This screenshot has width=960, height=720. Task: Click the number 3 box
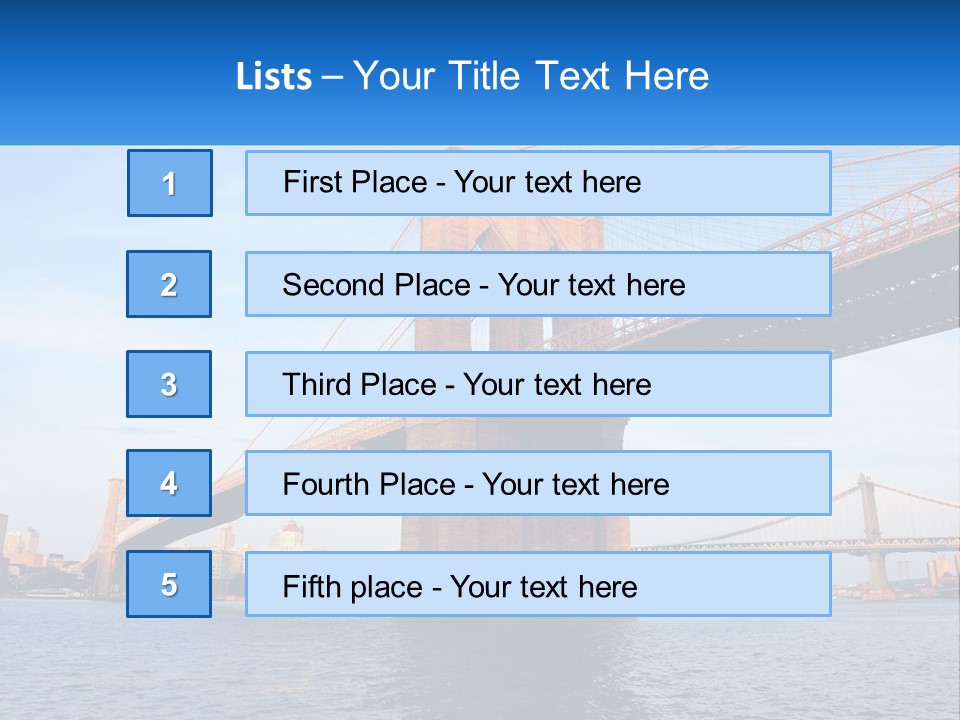click(x=169, y=384)
